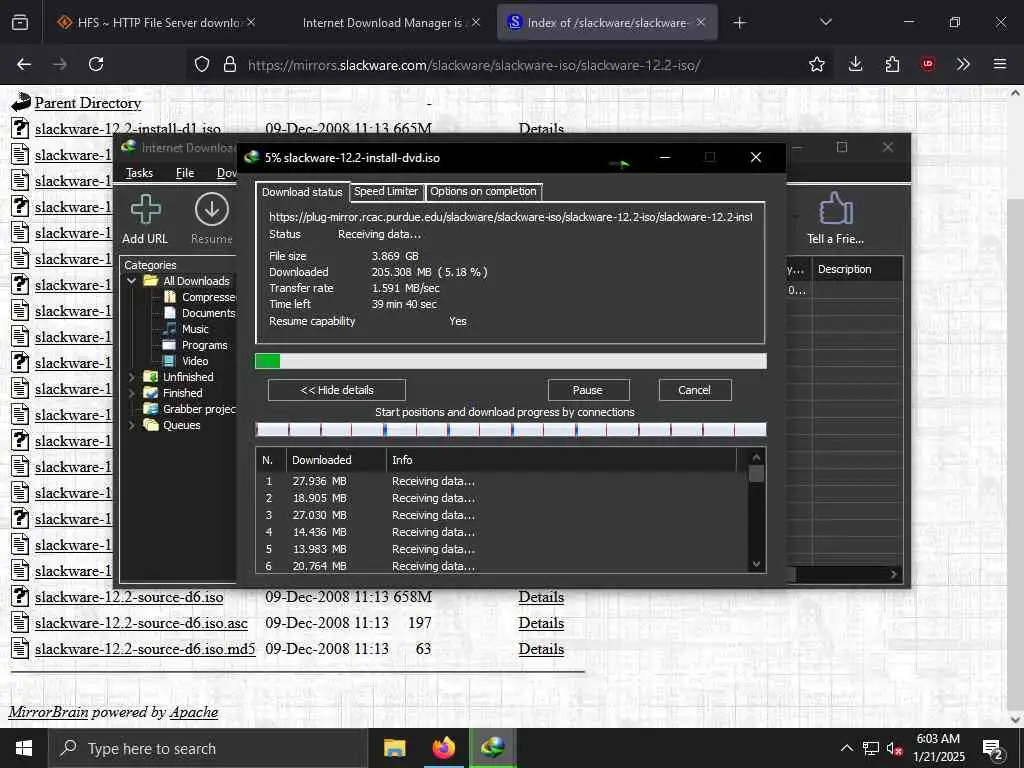Image resolution: width=1024 pixels, height=768 pixels.
Task: Click the green download progress bar
Action: point(511,361)
